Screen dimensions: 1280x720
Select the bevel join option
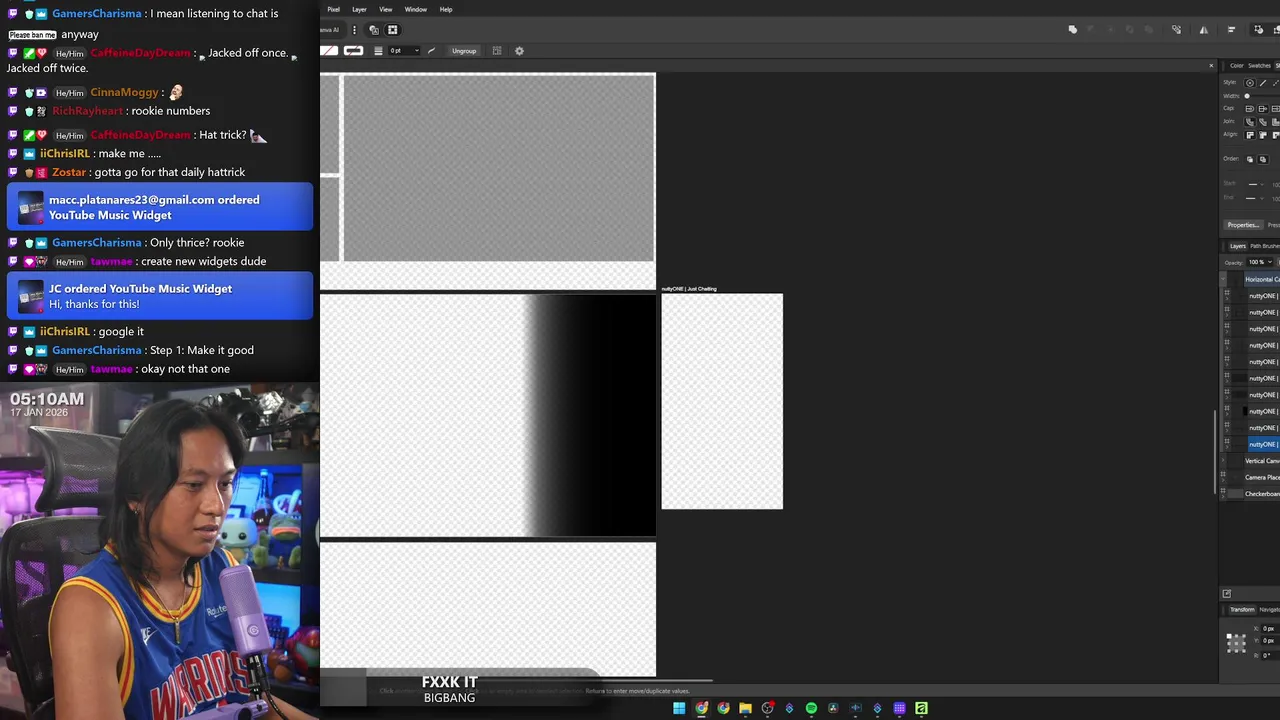[x=1262, y=122]
